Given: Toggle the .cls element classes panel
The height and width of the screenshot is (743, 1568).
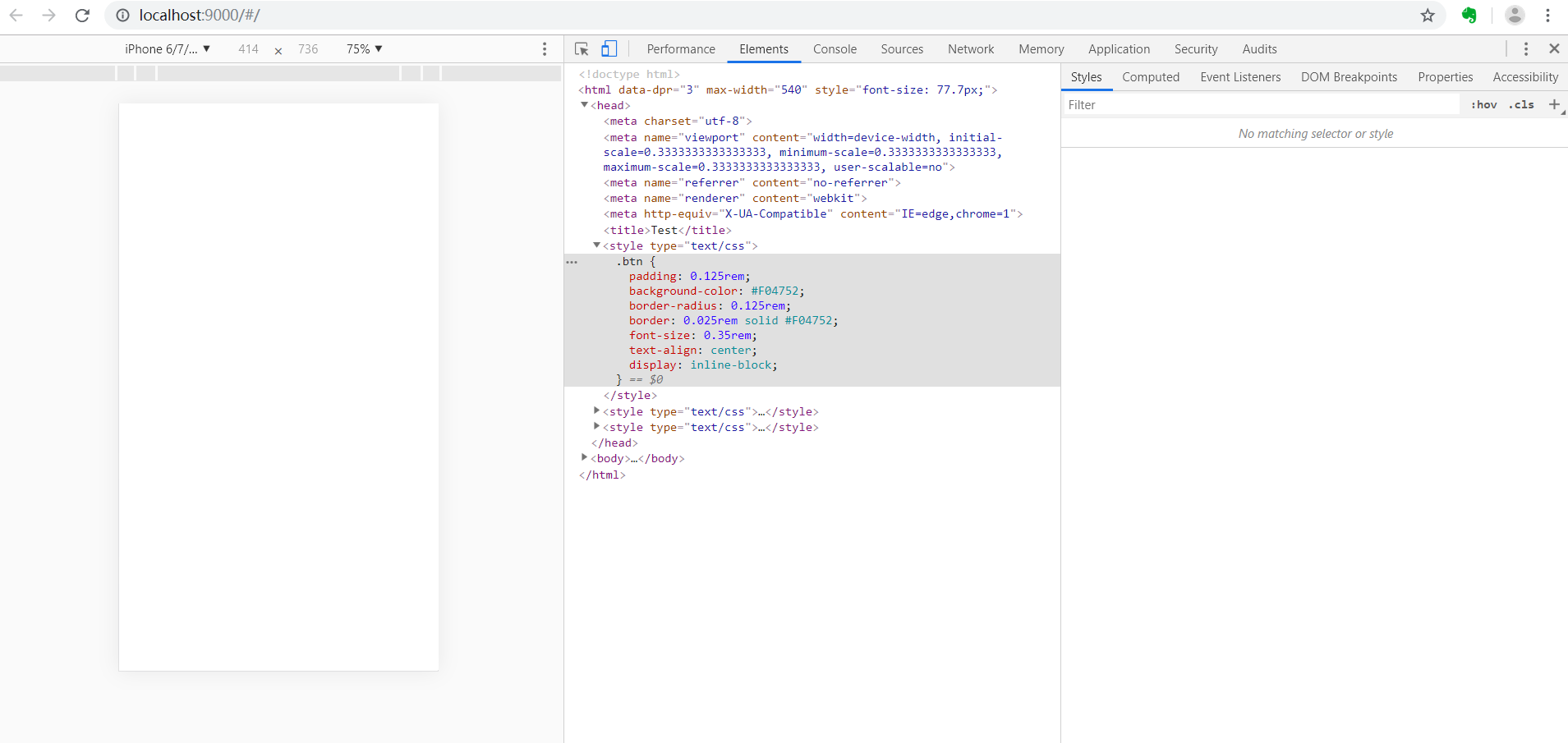Looking at the screenshot, I should click(x=1521, y=104).
